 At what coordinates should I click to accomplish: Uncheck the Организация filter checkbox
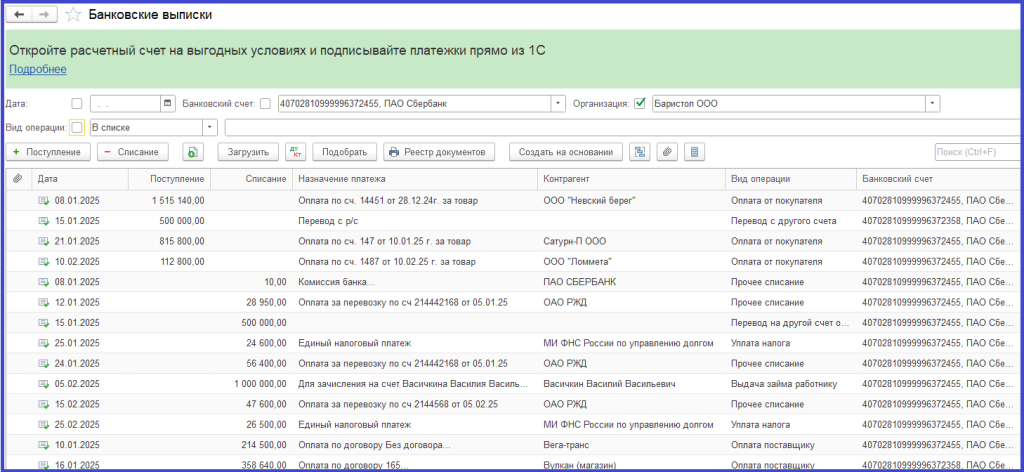click(x=640, y=103)
